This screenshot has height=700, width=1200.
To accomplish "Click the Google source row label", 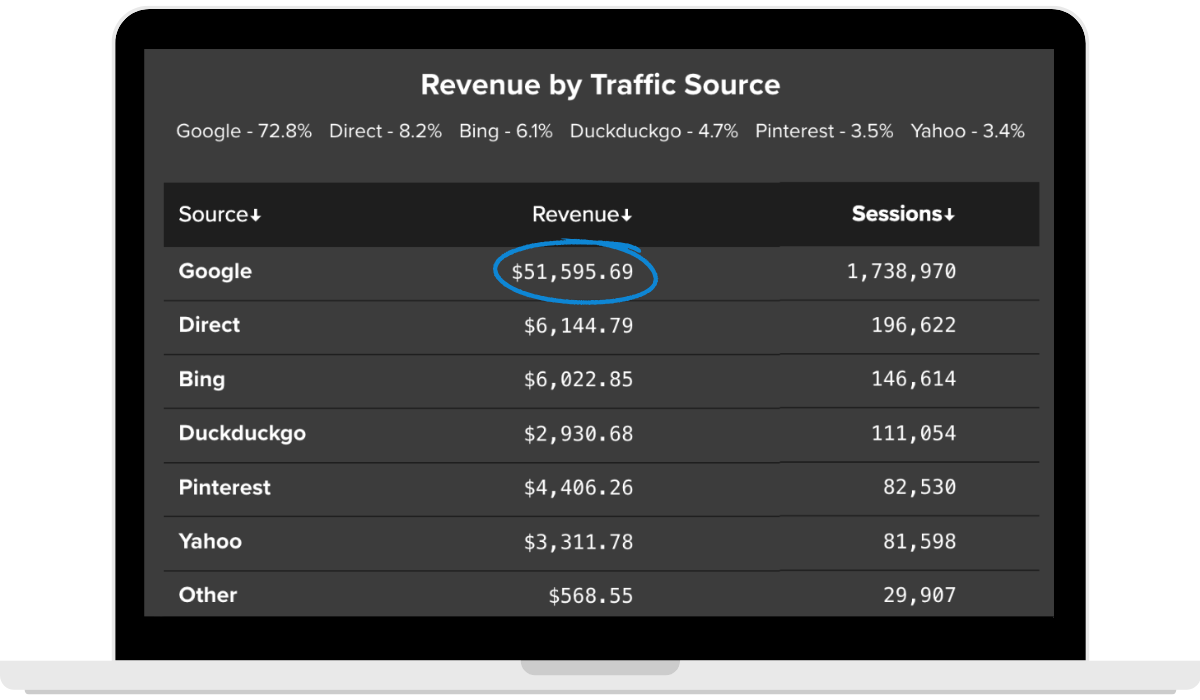I will [215, 271].
